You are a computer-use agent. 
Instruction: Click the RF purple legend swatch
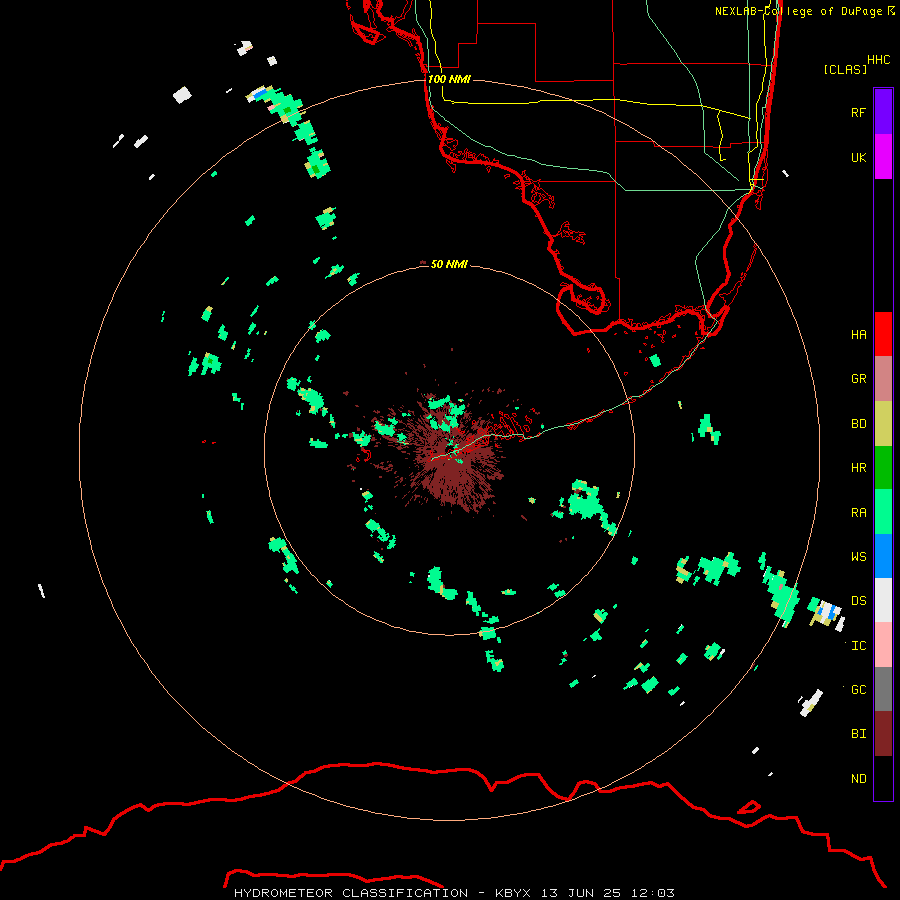coord(883,112)
